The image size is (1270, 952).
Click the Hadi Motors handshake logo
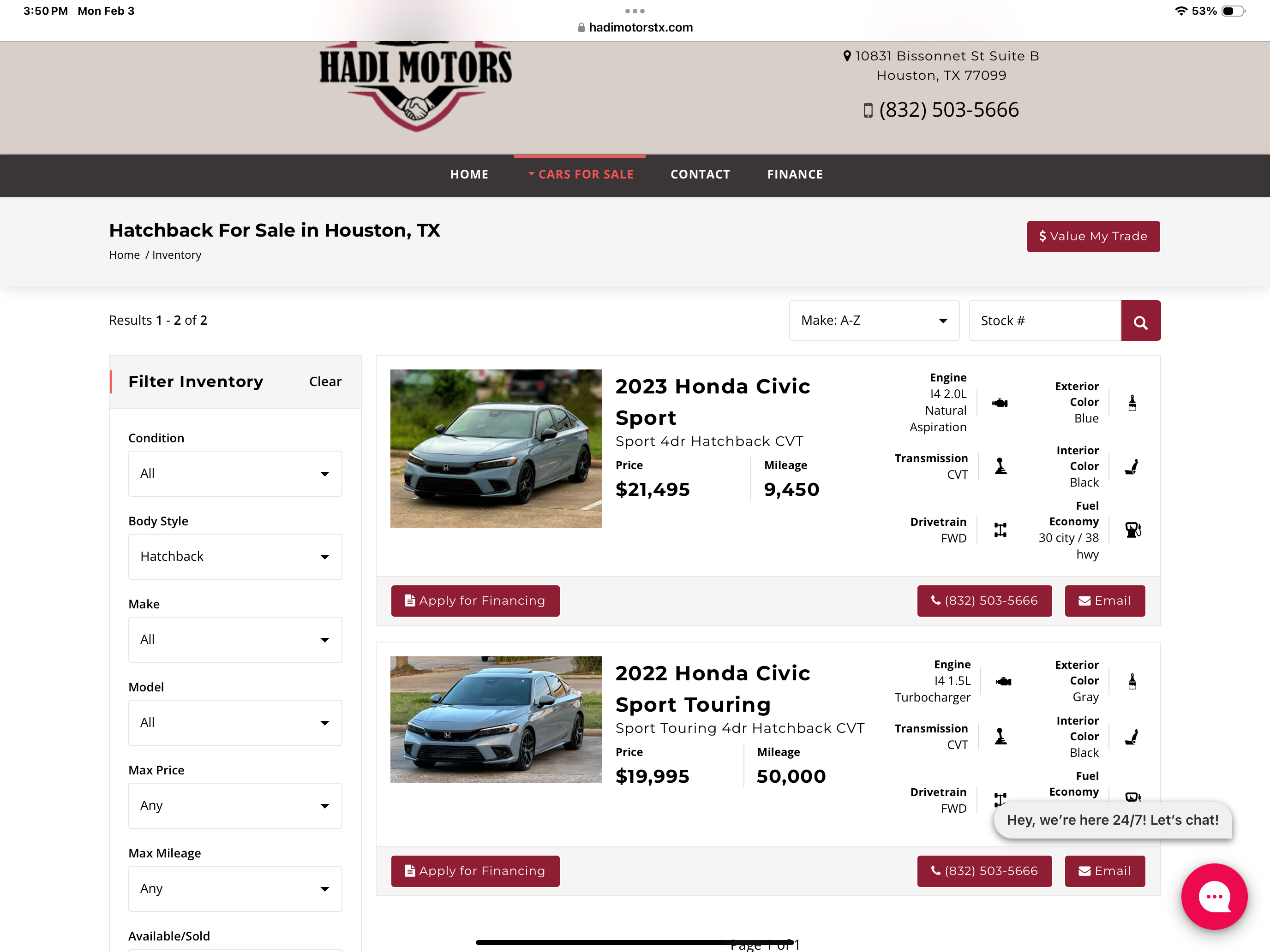[x=416, y=86]
